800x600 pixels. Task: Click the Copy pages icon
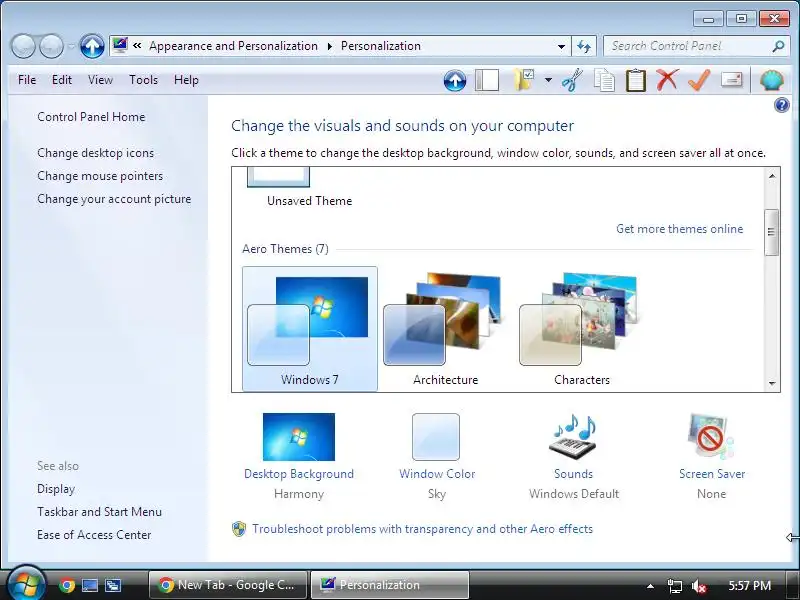[x=604, y=81]
